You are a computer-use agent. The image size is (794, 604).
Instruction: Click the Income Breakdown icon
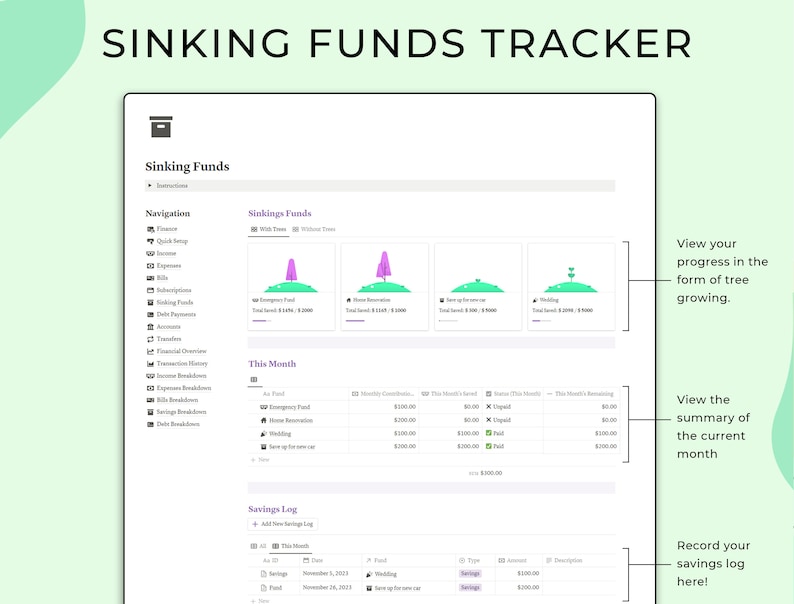tap(150, 376)
